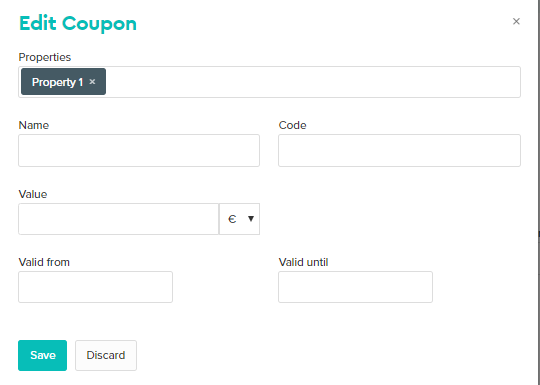This screenshot has height=385, width=540.
Task: Remove the Property 1 tag
Action: [92, 82]
